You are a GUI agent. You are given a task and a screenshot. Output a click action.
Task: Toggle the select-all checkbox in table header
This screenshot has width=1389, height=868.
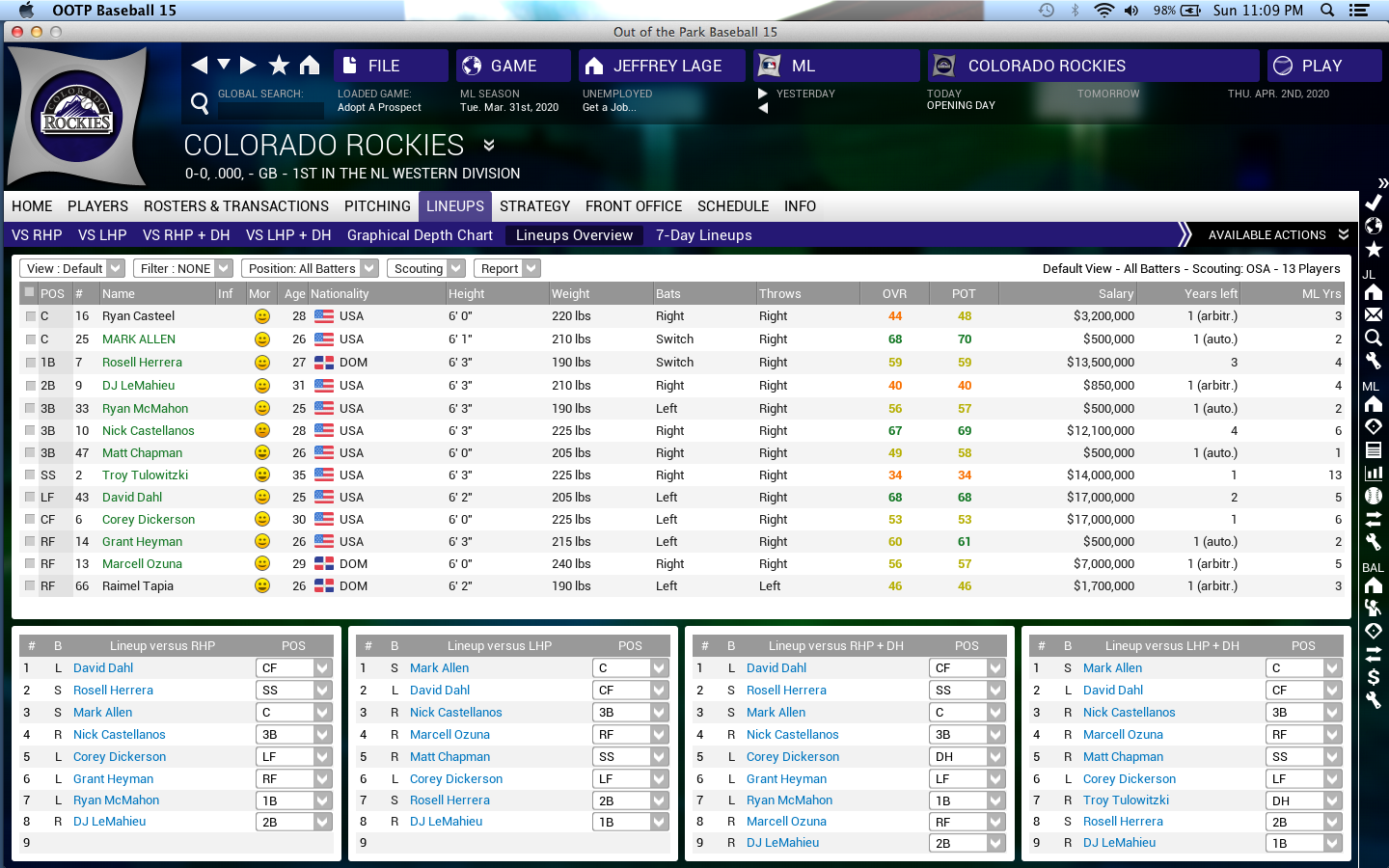pyautogui.click(x=30, y=292)
